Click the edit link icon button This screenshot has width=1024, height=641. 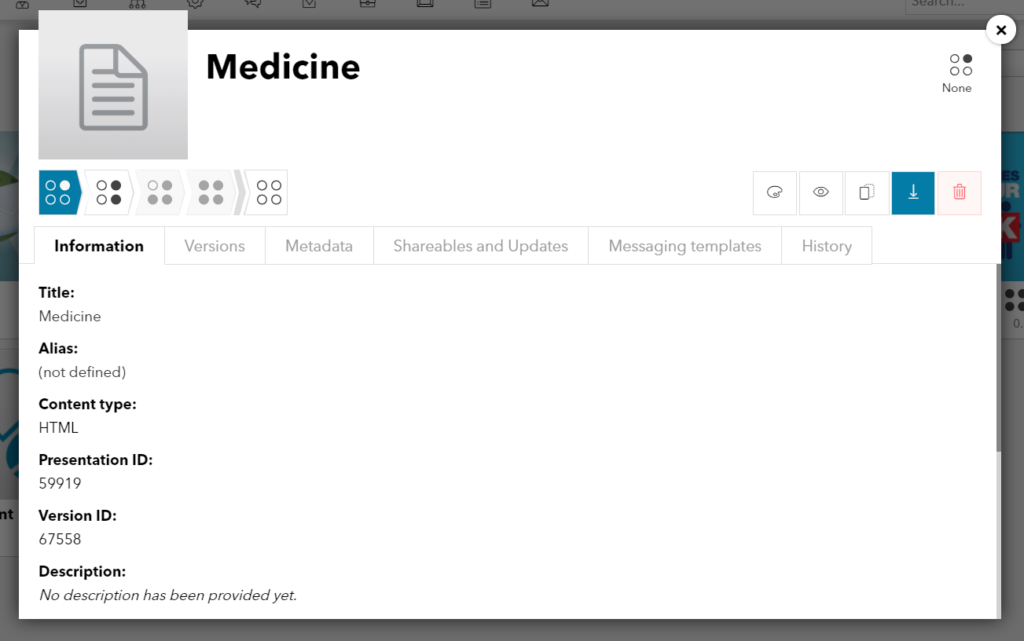click(x=775, y=193)
